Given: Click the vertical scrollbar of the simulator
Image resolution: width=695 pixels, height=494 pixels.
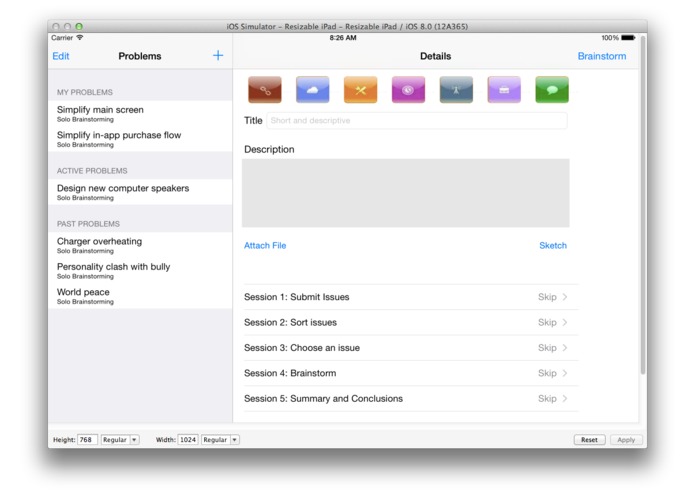Looking at the screenshot, I should point(643,206).
